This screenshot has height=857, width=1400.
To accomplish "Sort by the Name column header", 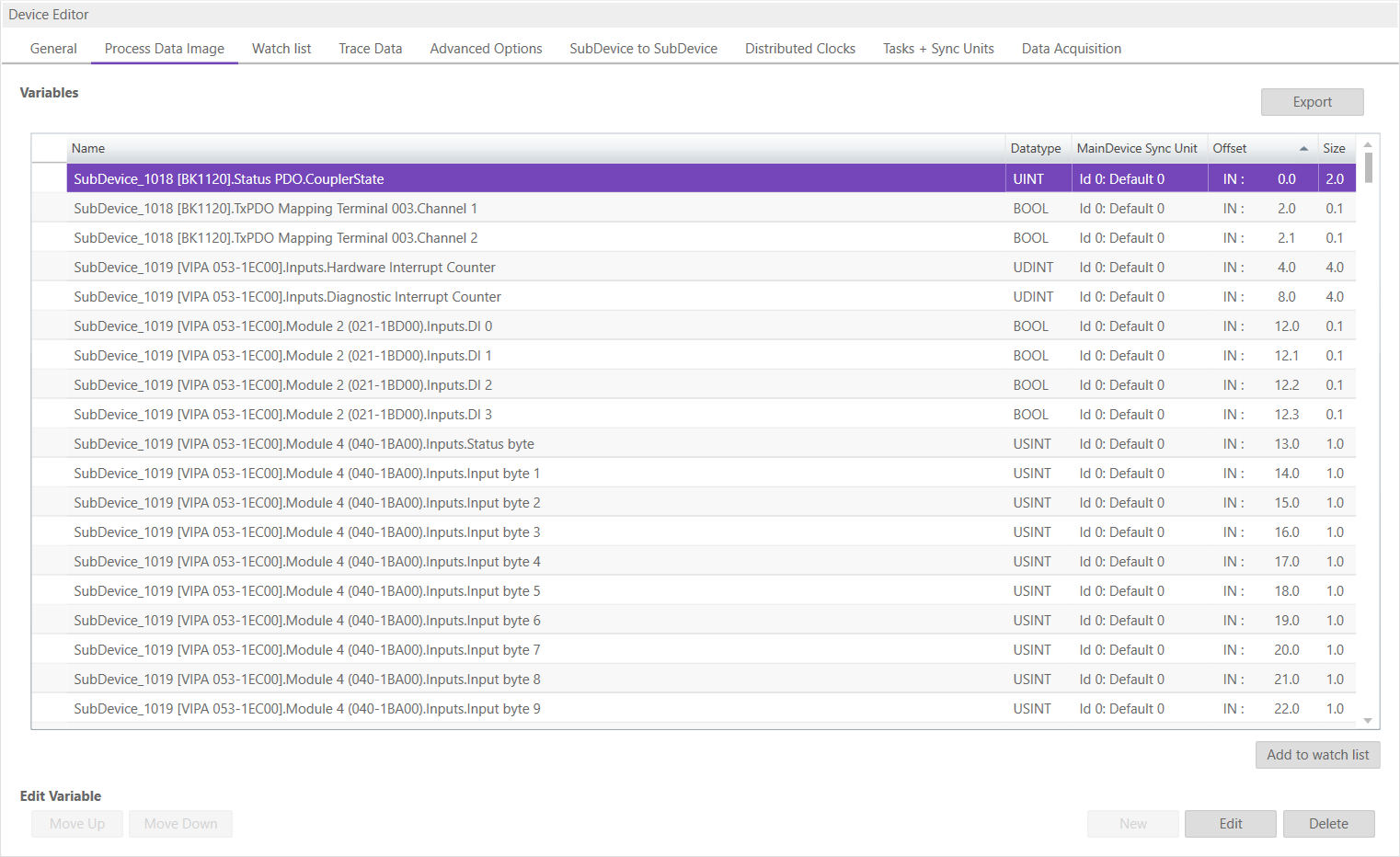I will tap(88, 149).
